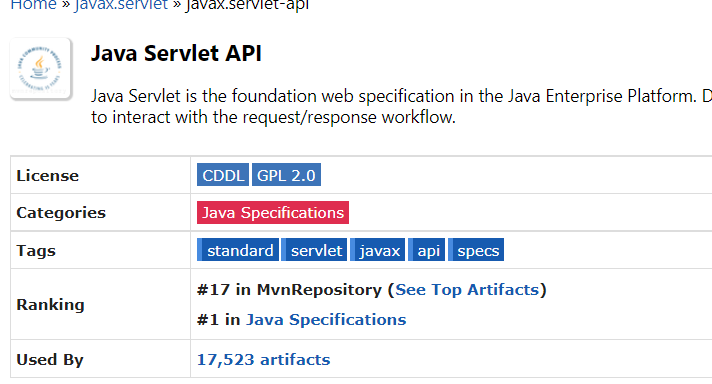
Task: Select the CDDL license badge
Action: [222, 175]
